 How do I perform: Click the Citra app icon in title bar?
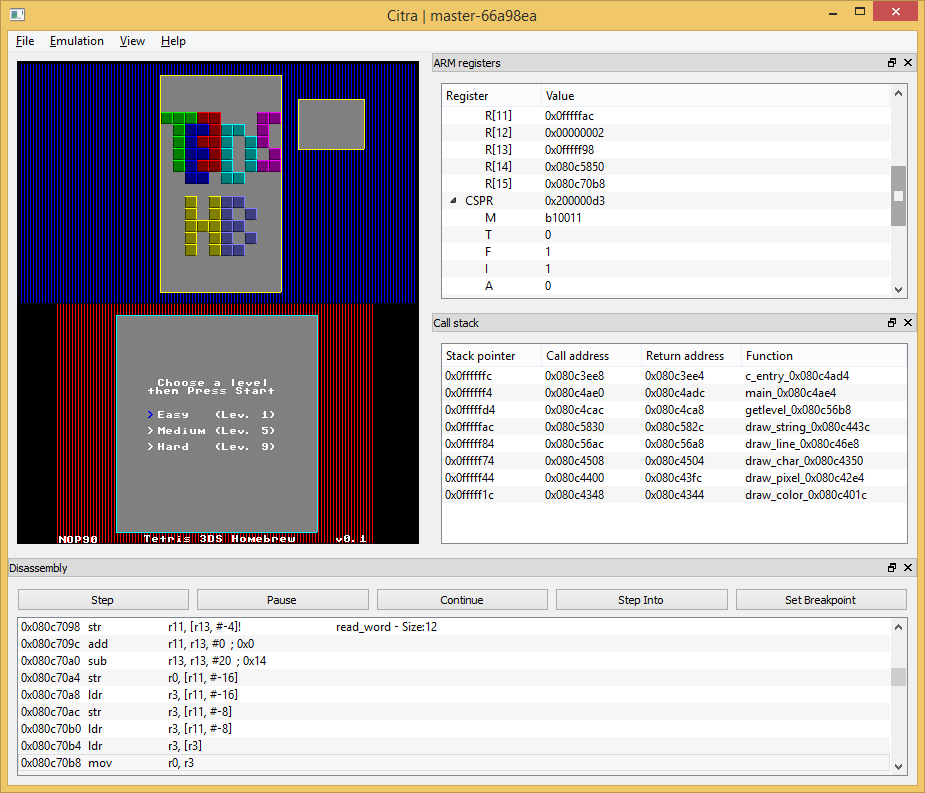click(x=16, y=14)
